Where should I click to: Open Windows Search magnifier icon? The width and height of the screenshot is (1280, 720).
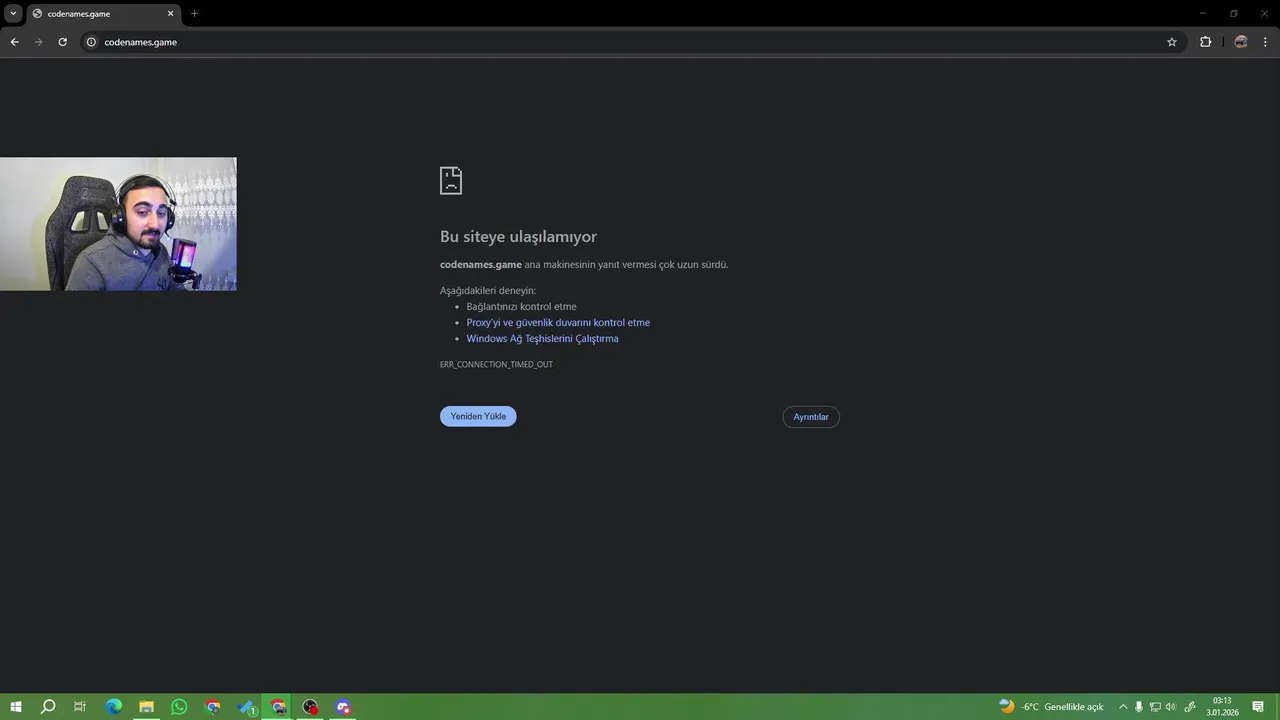coord(48,707)
